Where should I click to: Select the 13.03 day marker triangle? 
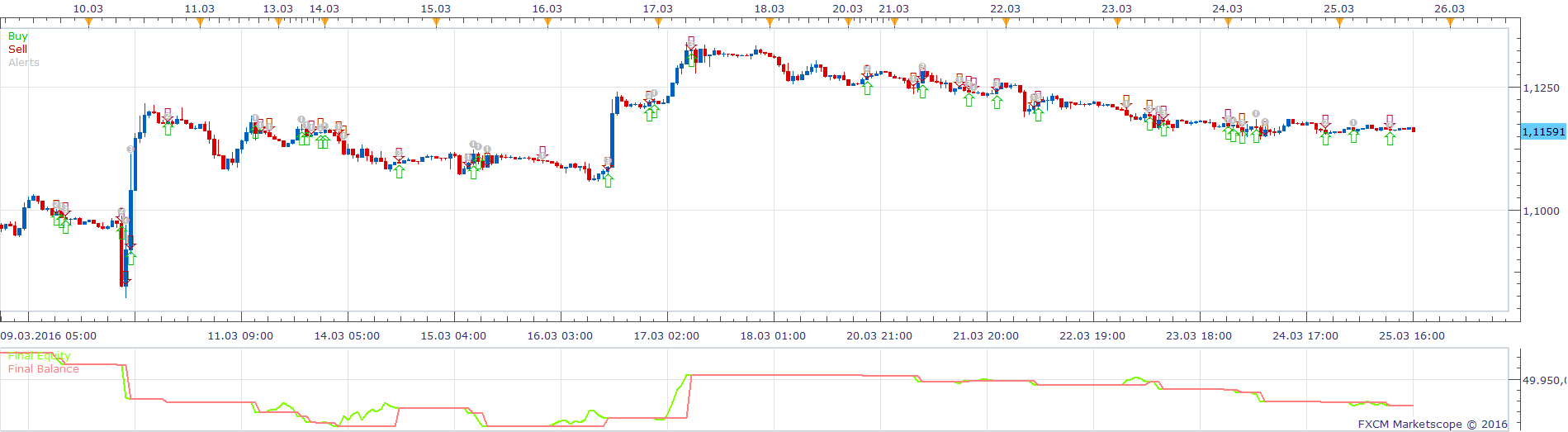(278, 22)
